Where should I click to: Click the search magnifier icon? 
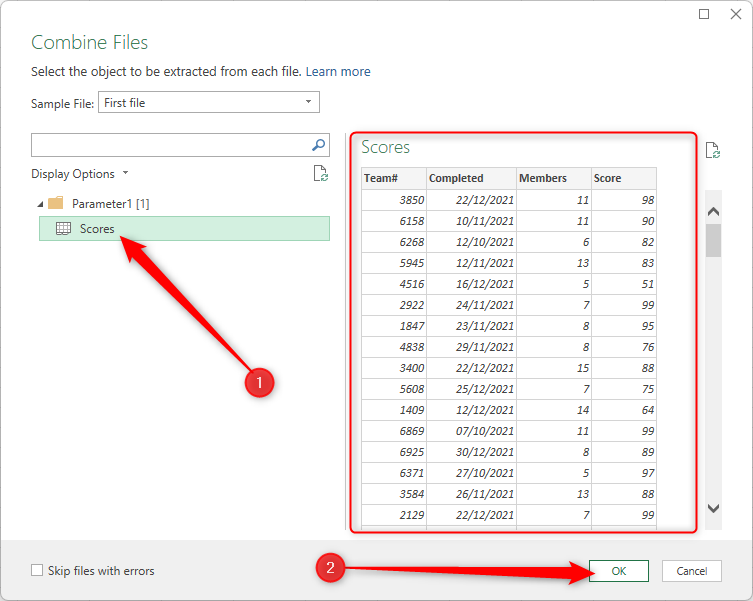tap(319, 145)
